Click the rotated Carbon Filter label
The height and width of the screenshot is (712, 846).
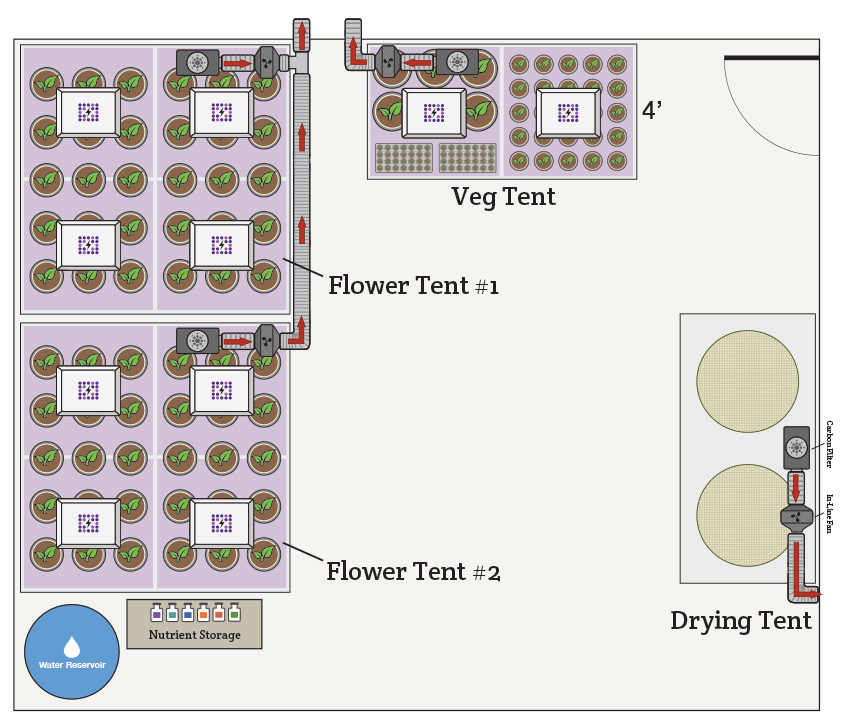[x=829, y=444]
